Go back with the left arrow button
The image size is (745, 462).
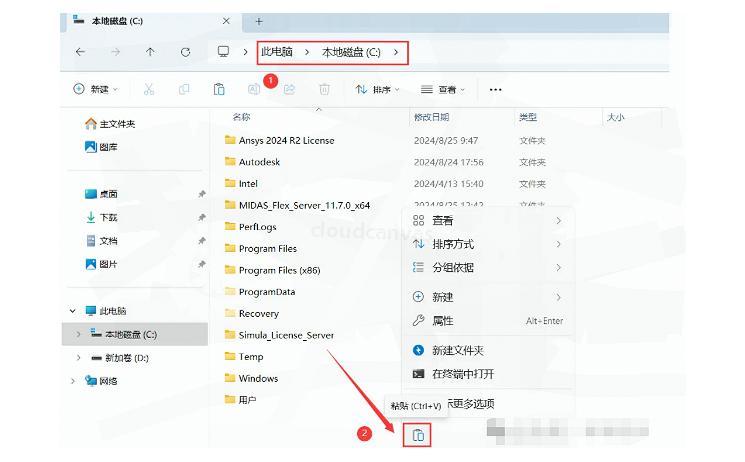(x=80, y=52)
